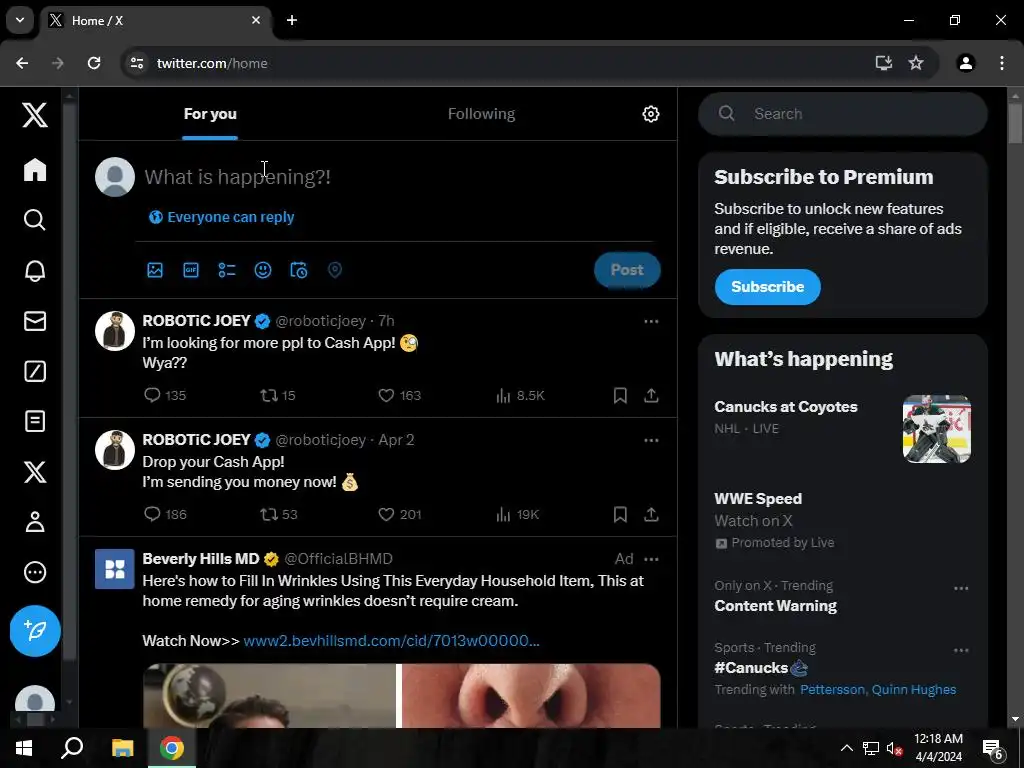Open File Explorer from the taskbar
This screenshot has width=1024, height=768.
[x=122, y=748]
